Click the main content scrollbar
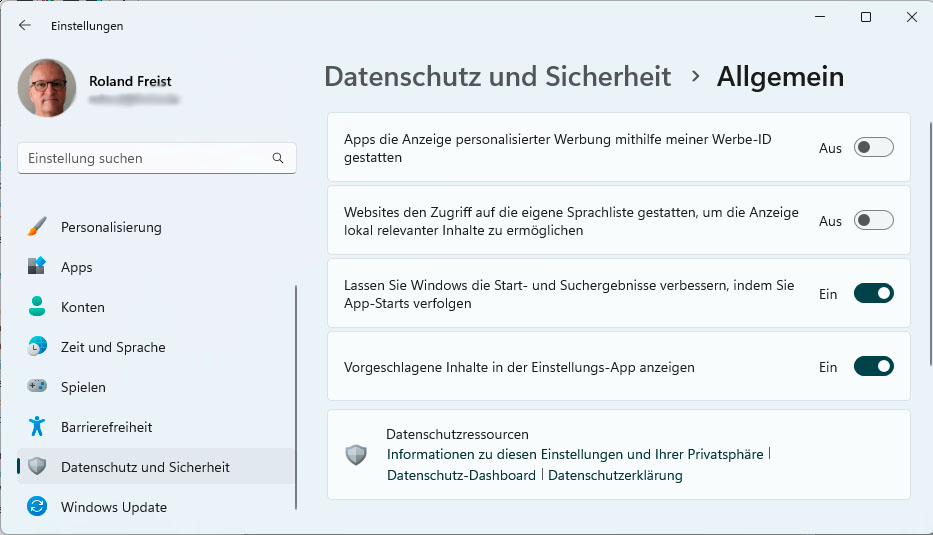933x535 pixels. click(x=931, y=244)
